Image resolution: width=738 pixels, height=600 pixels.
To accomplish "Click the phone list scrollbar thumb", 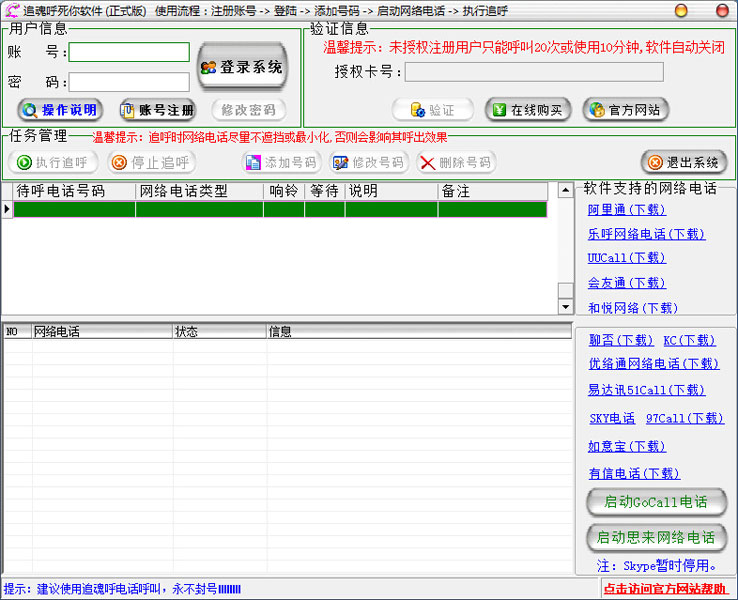I will (x=565, y=290).
